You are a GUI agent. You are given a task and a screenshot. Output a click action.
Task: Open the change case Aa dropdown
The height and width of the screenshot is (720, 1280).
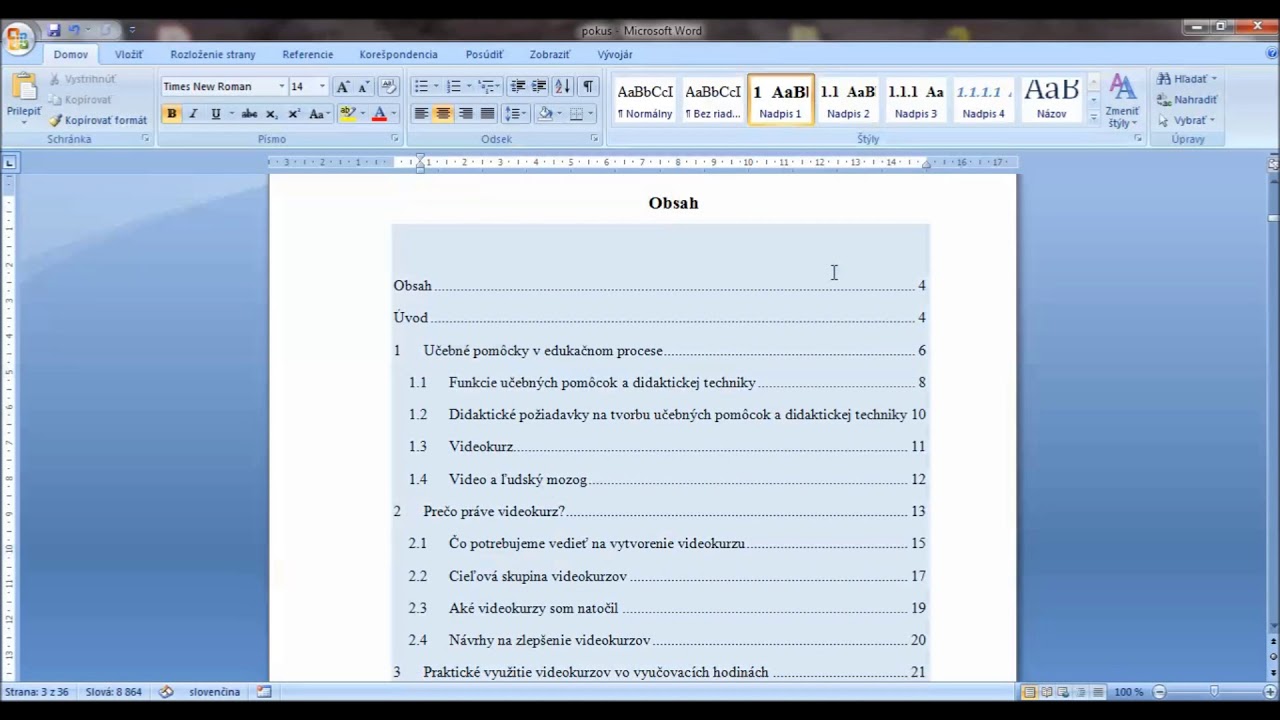[320, 114]
